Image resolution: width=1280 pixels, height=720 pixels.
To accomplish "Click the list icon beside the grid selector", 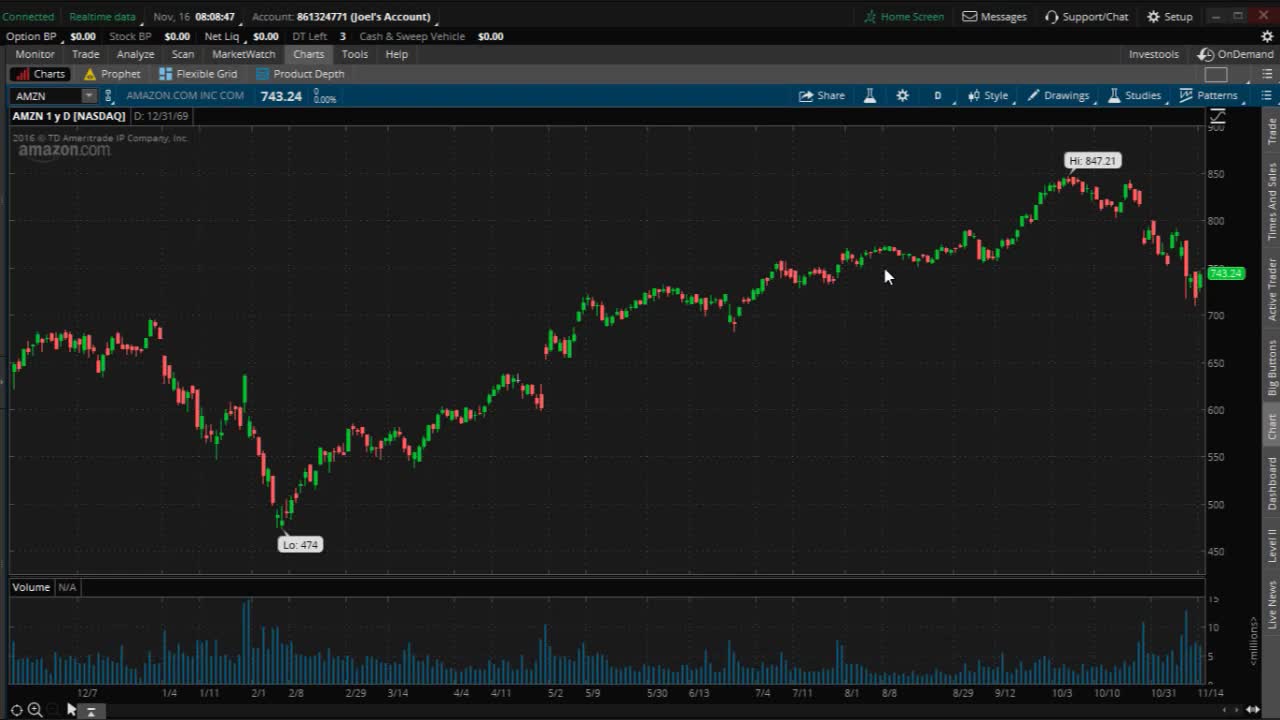I will 1266,74.
